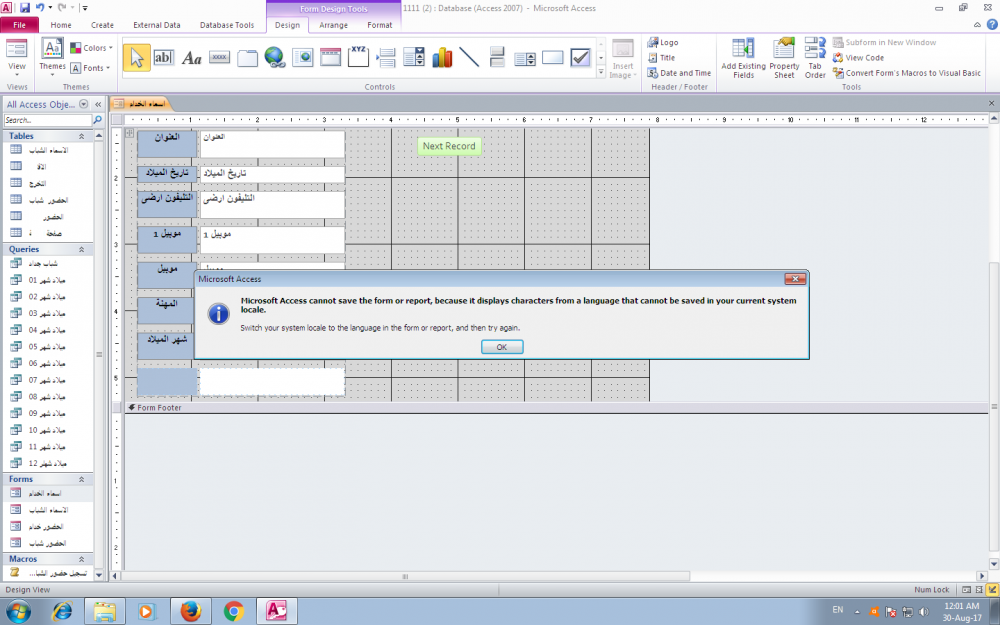Open Add Existing Fields pane
Image resolution: width=1000 pixels, height=625 pixels.
(744, 58)
